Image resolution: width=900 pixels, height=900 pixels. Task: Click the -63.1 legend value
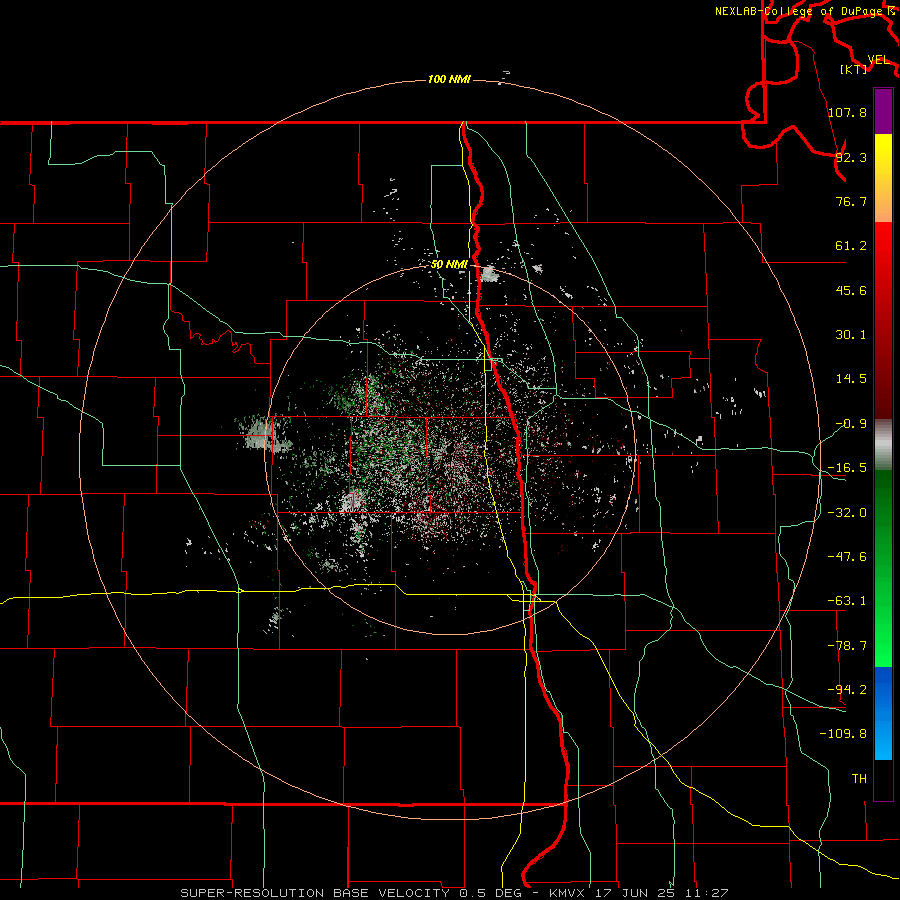point(848,601)
